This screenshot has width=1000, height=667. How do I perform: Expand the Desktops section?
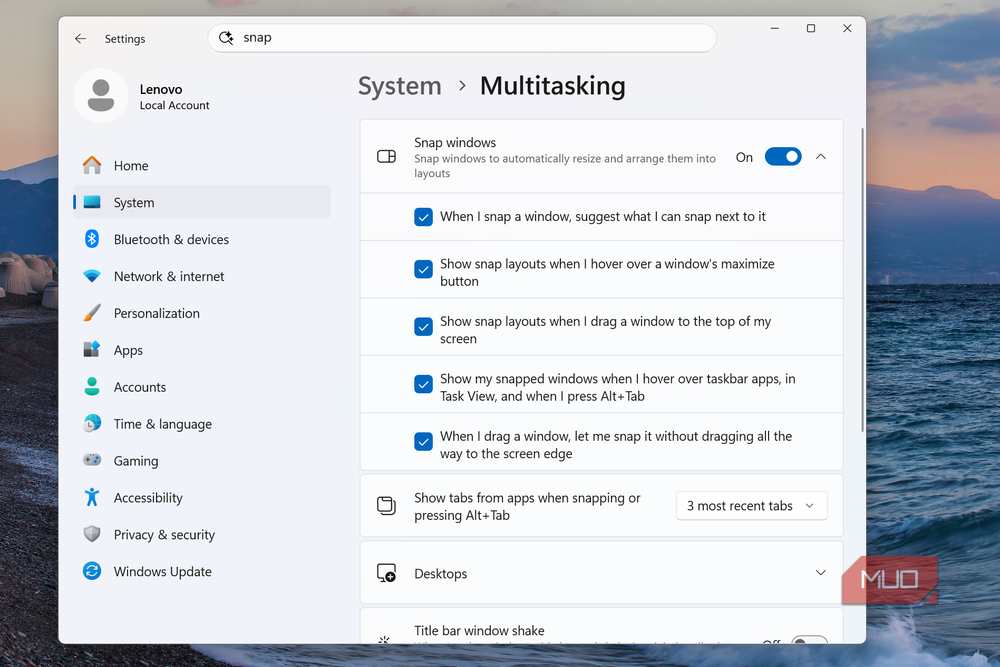821,573
